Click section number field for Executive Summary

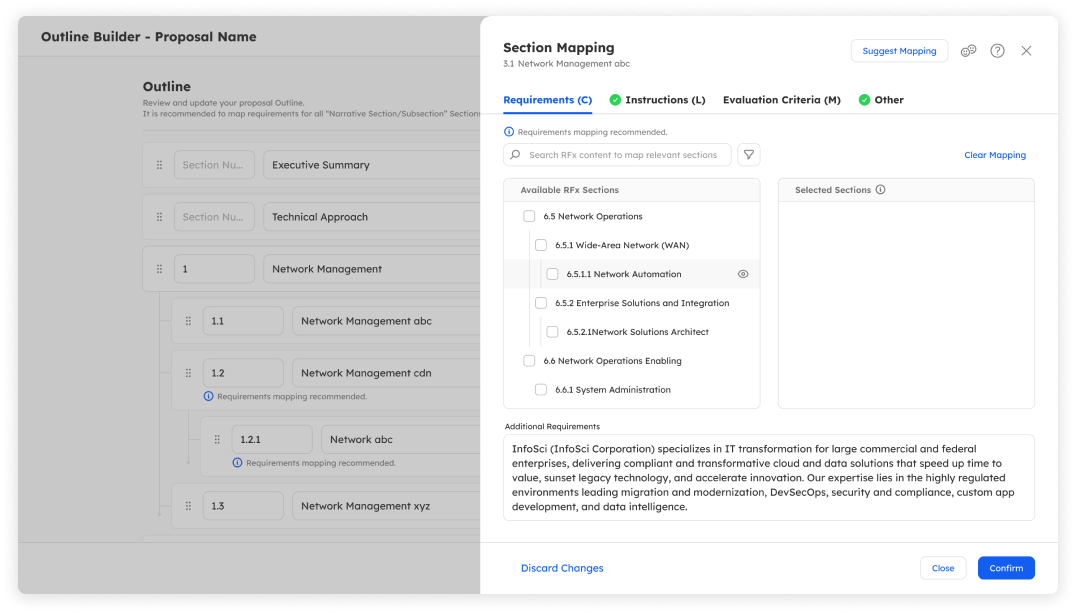(214, 165)
